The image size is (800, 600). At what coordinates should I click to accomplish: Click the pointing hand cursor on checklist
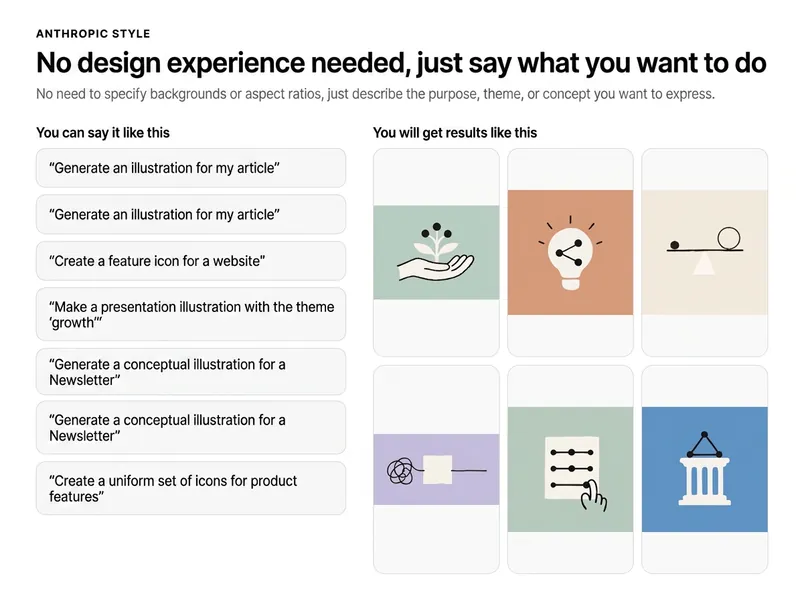pyautogui.click(x=594, y=496)
